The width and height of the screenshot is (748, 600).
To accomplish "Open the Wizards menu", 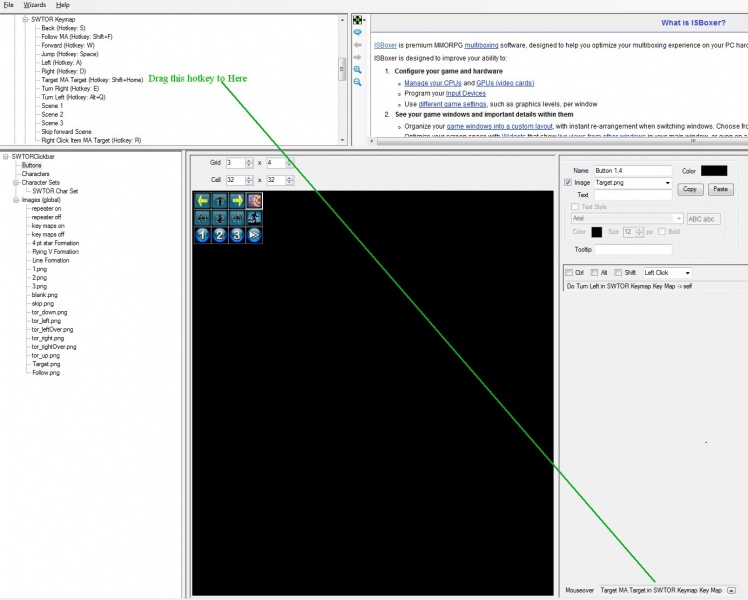I will click(x=35, y=5).
